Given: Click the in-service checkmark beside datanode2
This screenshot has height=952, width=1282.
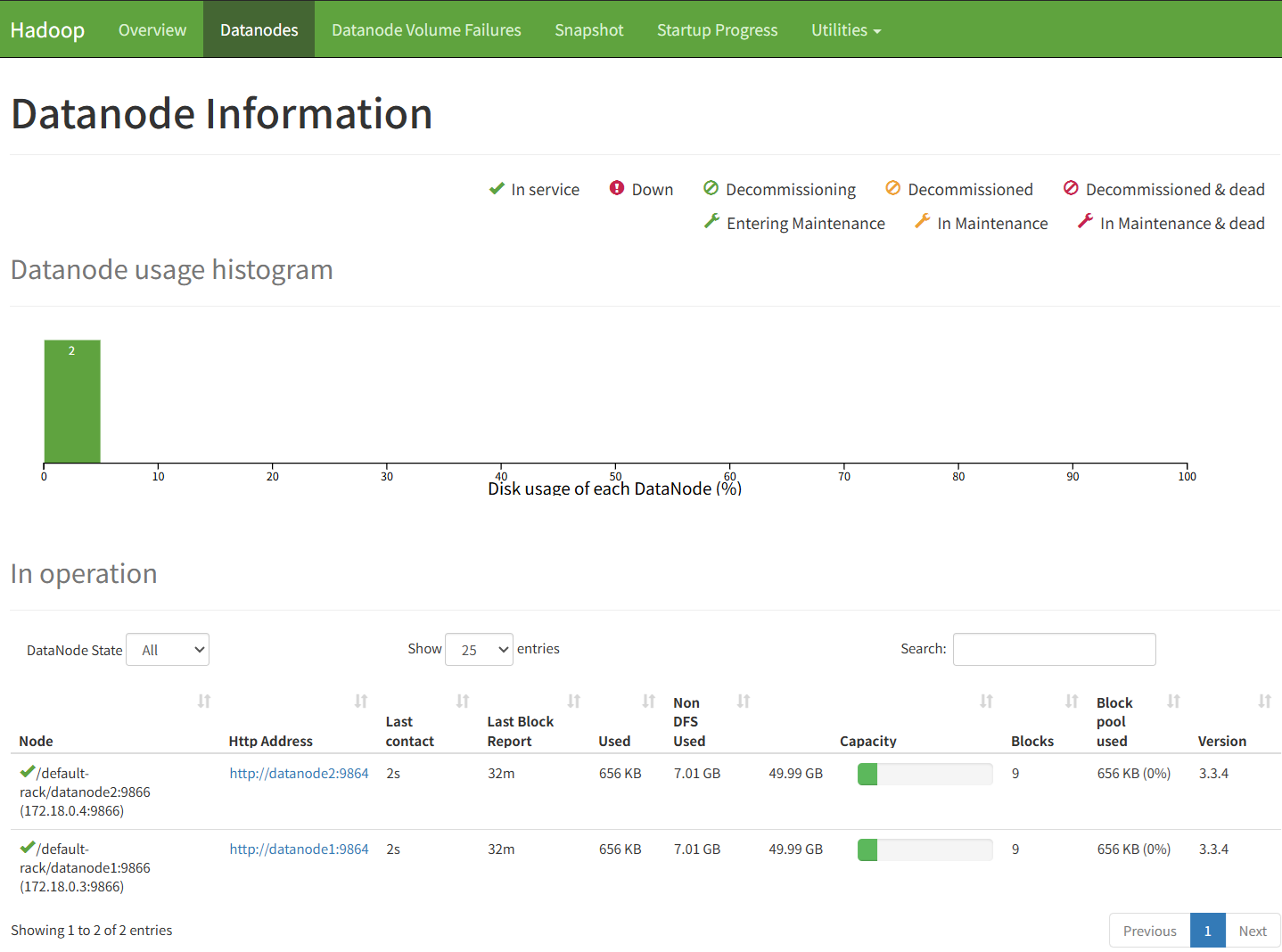Looking at the screenshot, I should pos(28,772).
